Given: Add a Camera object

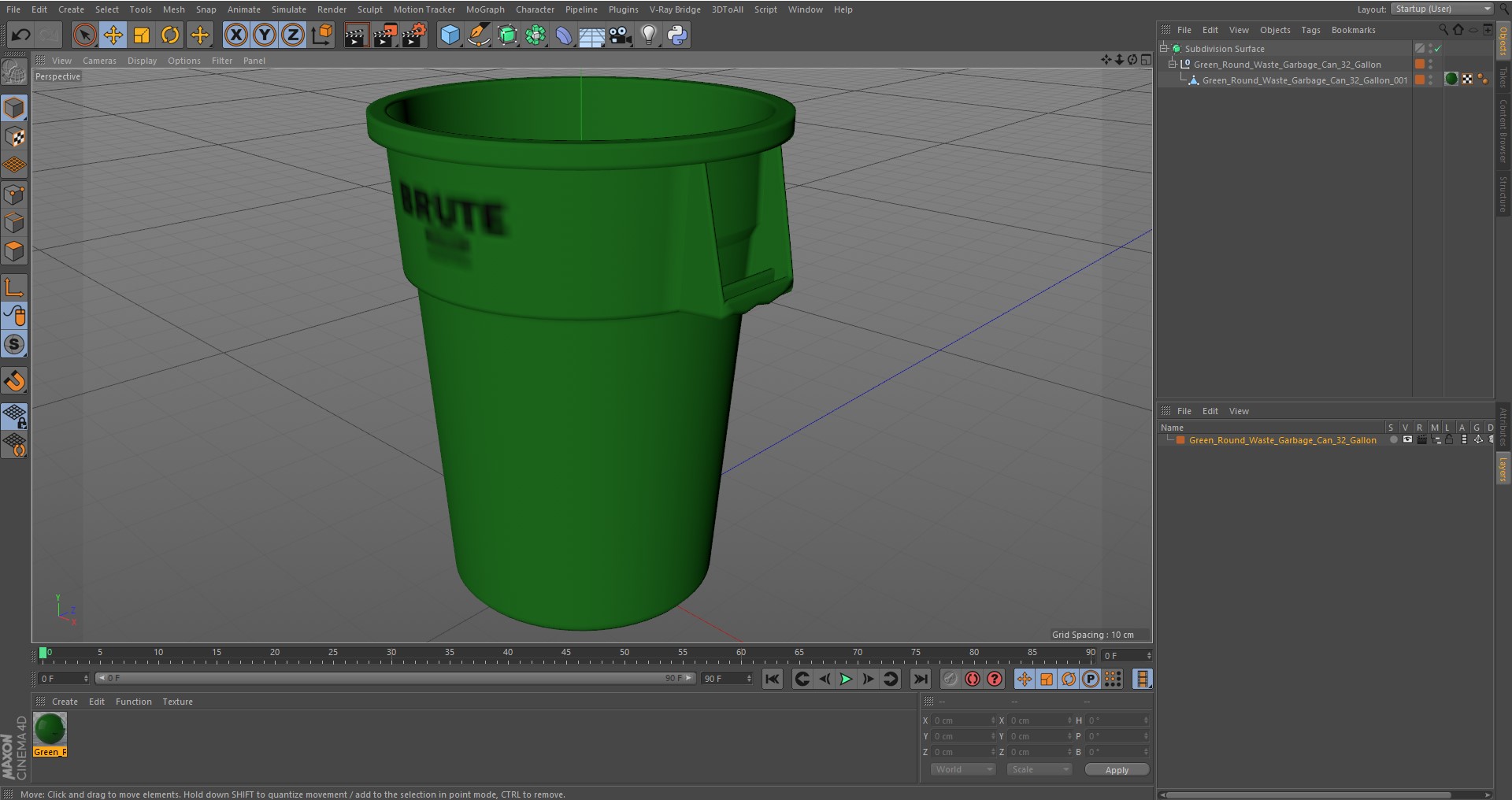Looking at the screenshot, I should tap(621, 35).
